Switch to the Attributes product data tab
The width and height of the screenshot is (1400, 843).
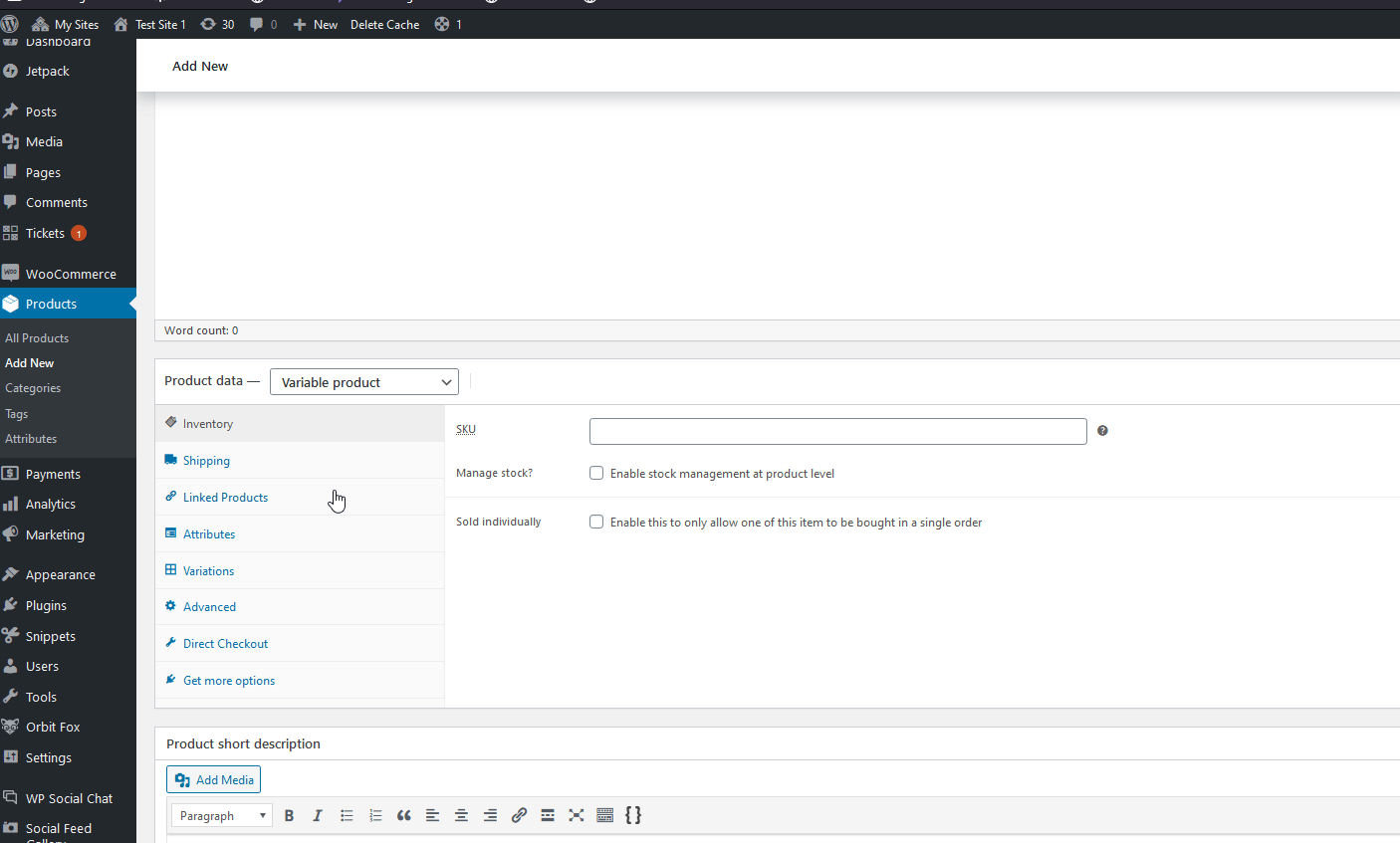[300, 534]
